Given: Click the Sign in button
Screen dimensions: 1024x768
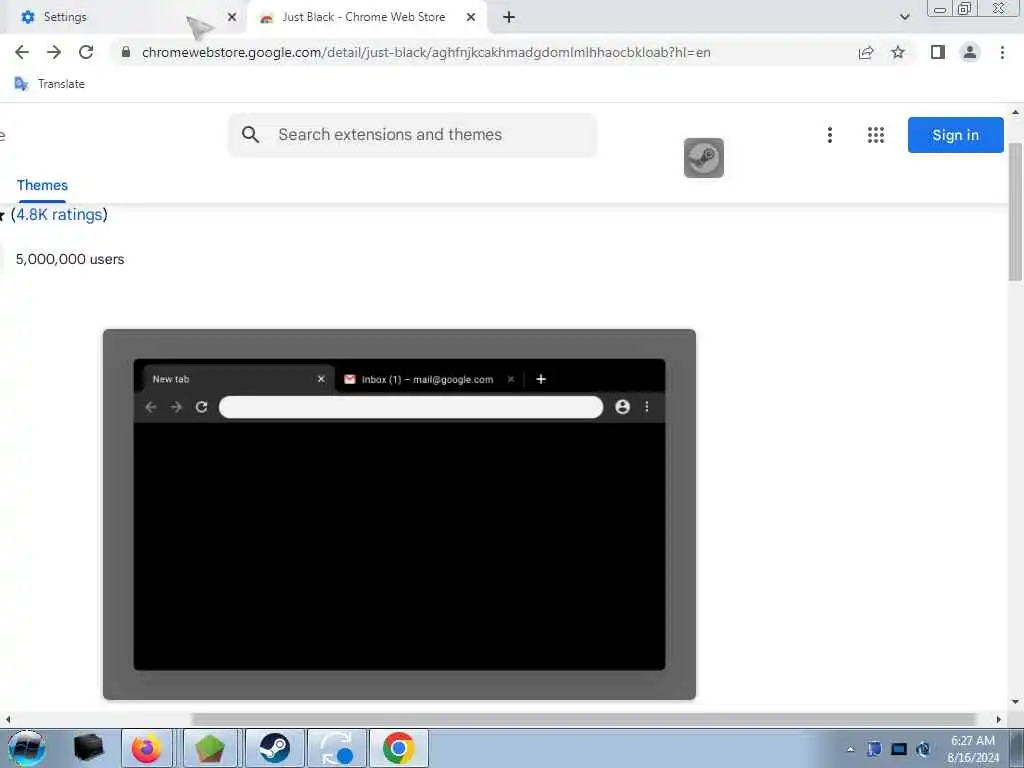Looking at the screenshot, I should coord(955,135).
